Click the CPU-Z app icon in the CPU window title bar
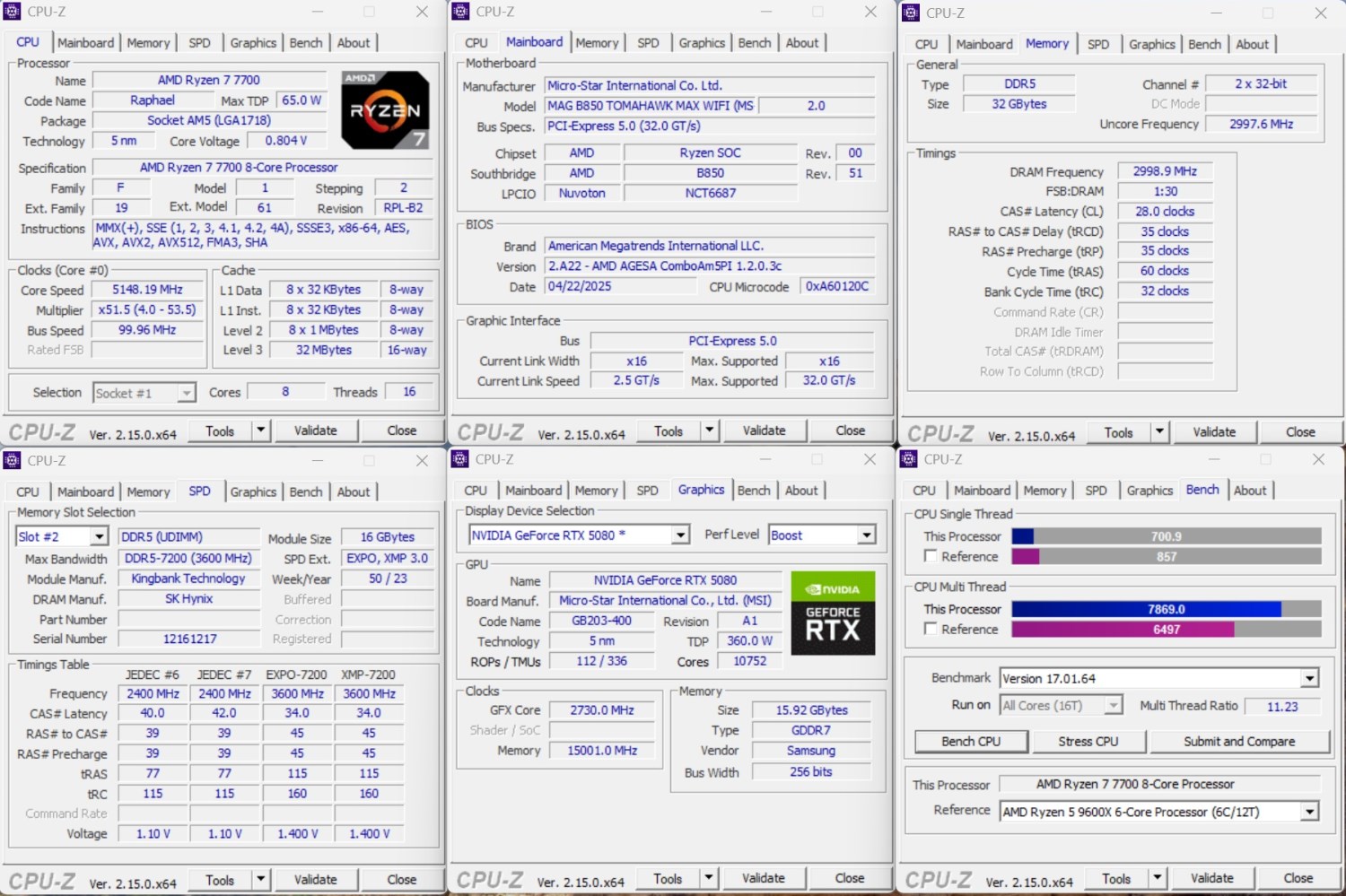The height and width of the screenshot is (896, 1346). tap(12, 12)
